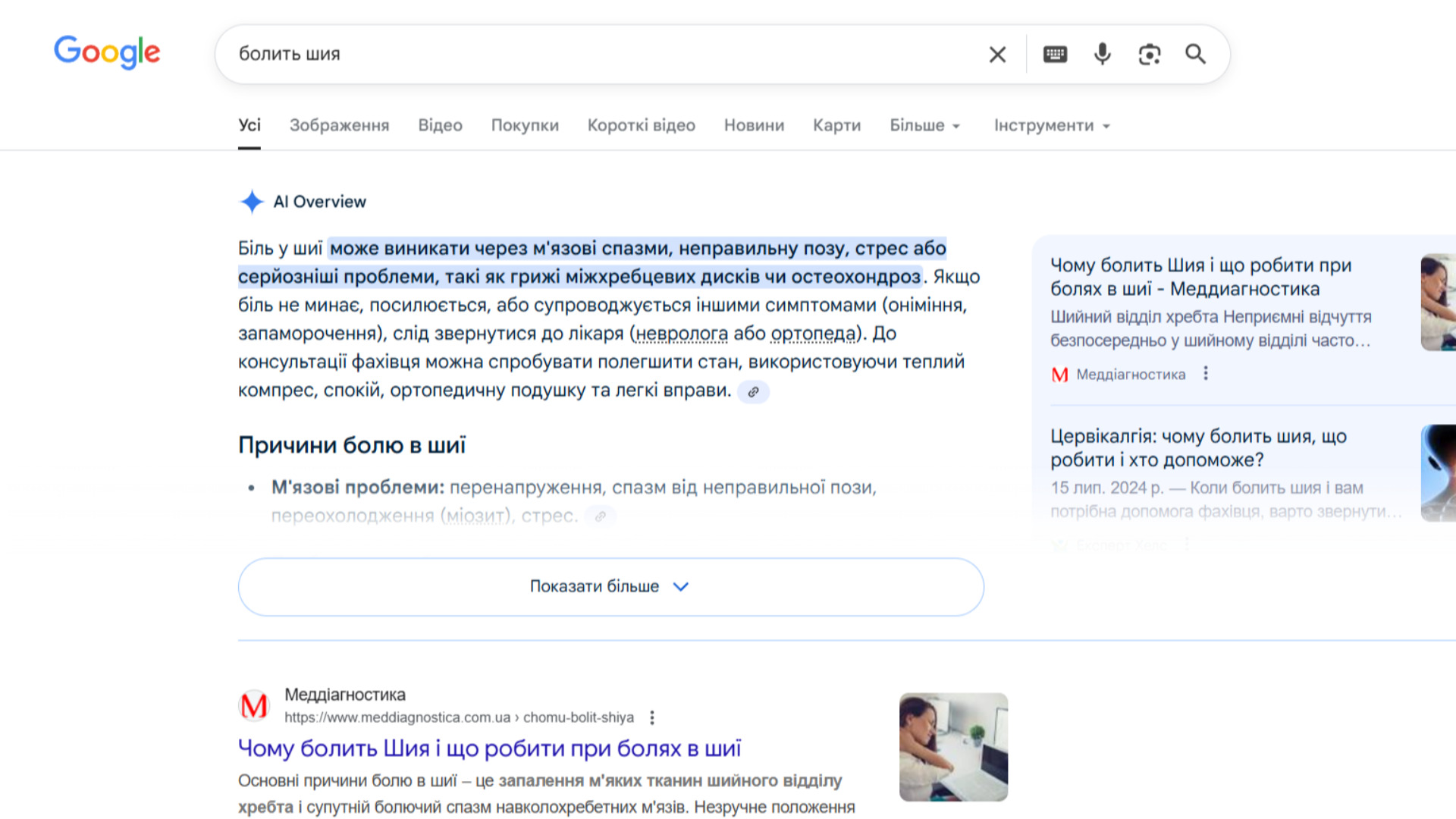
Task: Open side card Чому болить Шия Меддиагностика
Action: (x=1201, y=277)
